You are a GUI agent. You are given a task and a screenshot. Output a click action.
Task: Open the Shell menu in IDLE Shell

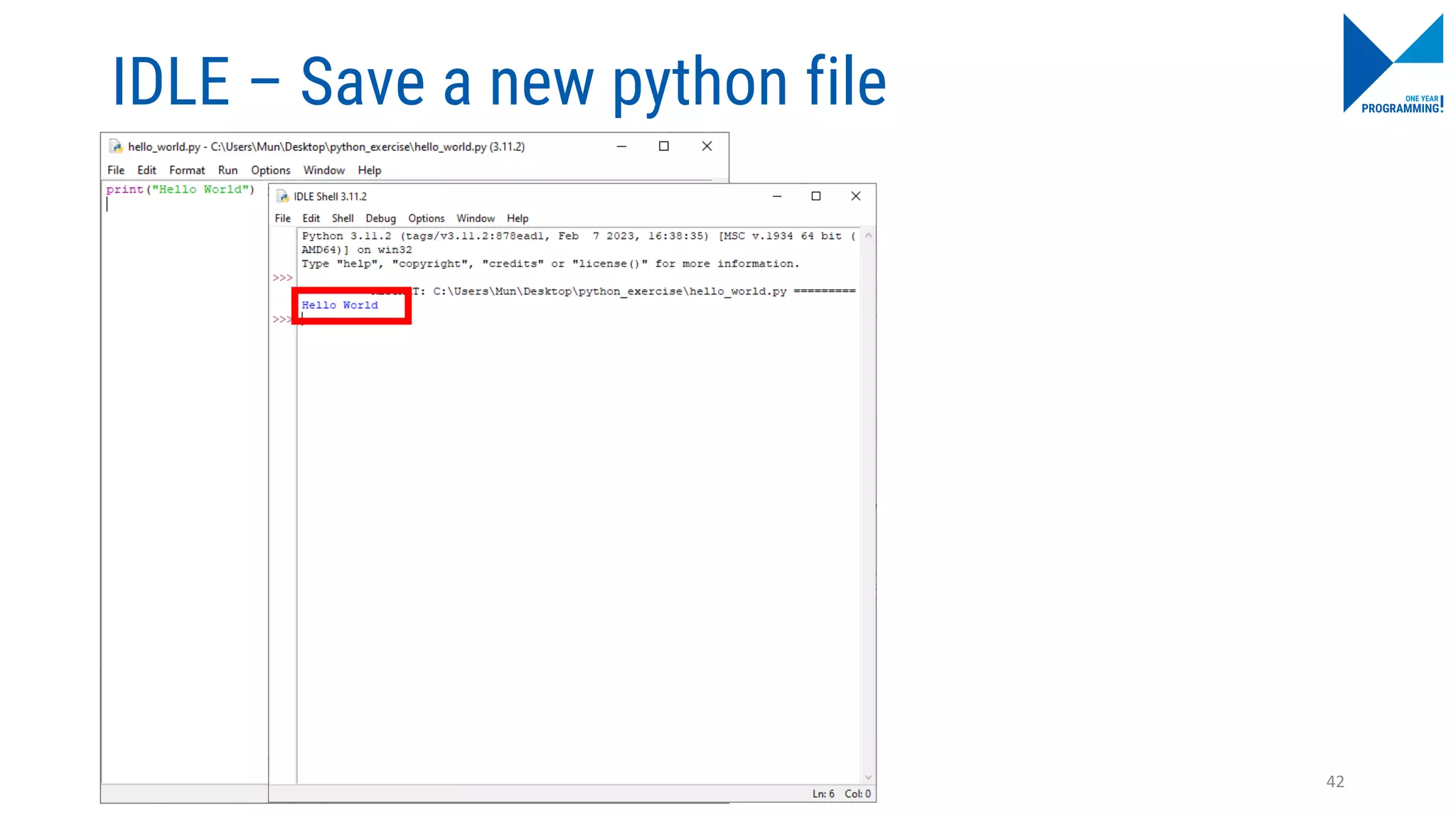(x=343, y=218)
